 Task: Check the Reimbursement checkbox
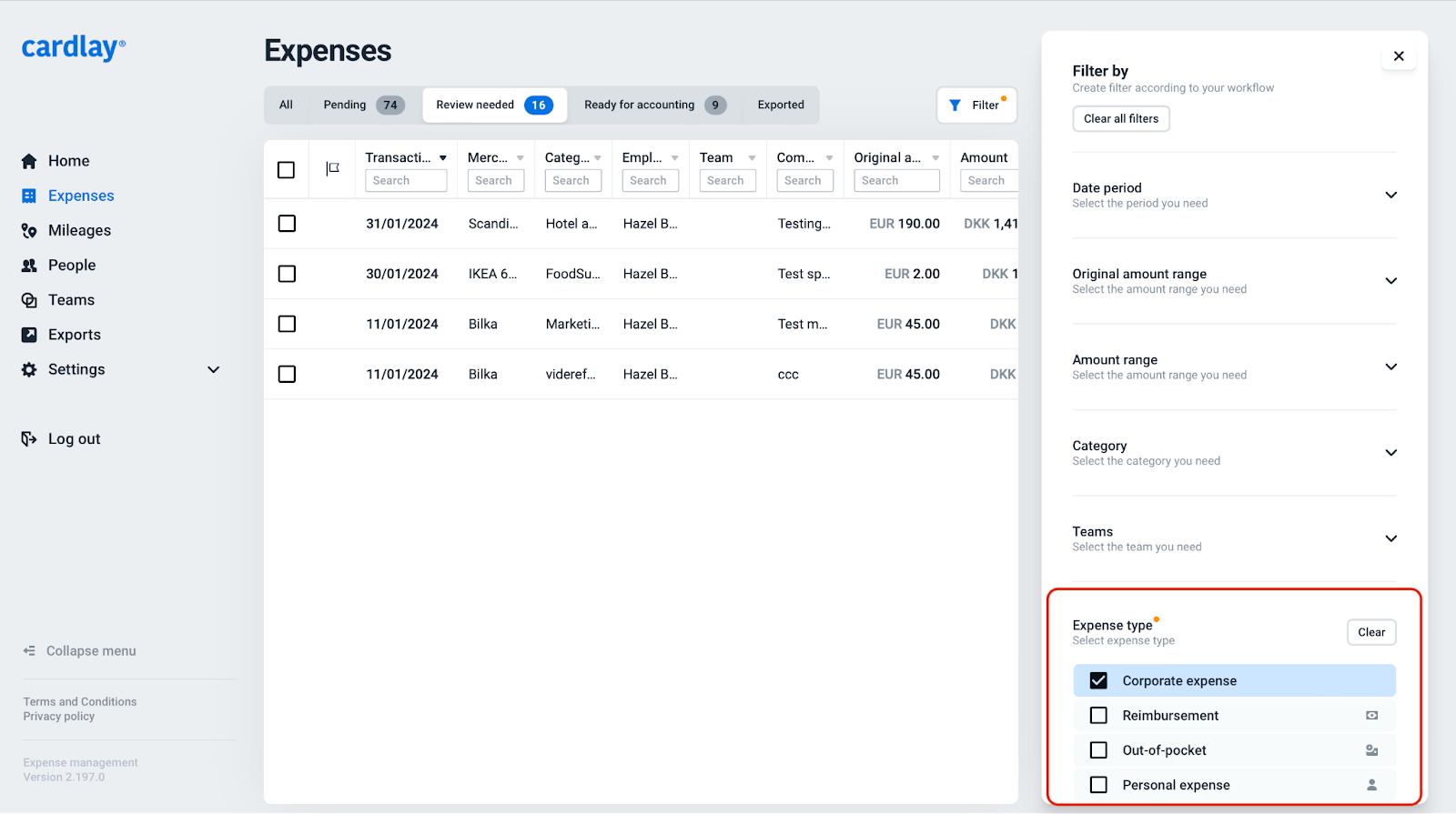(1098, 716)
